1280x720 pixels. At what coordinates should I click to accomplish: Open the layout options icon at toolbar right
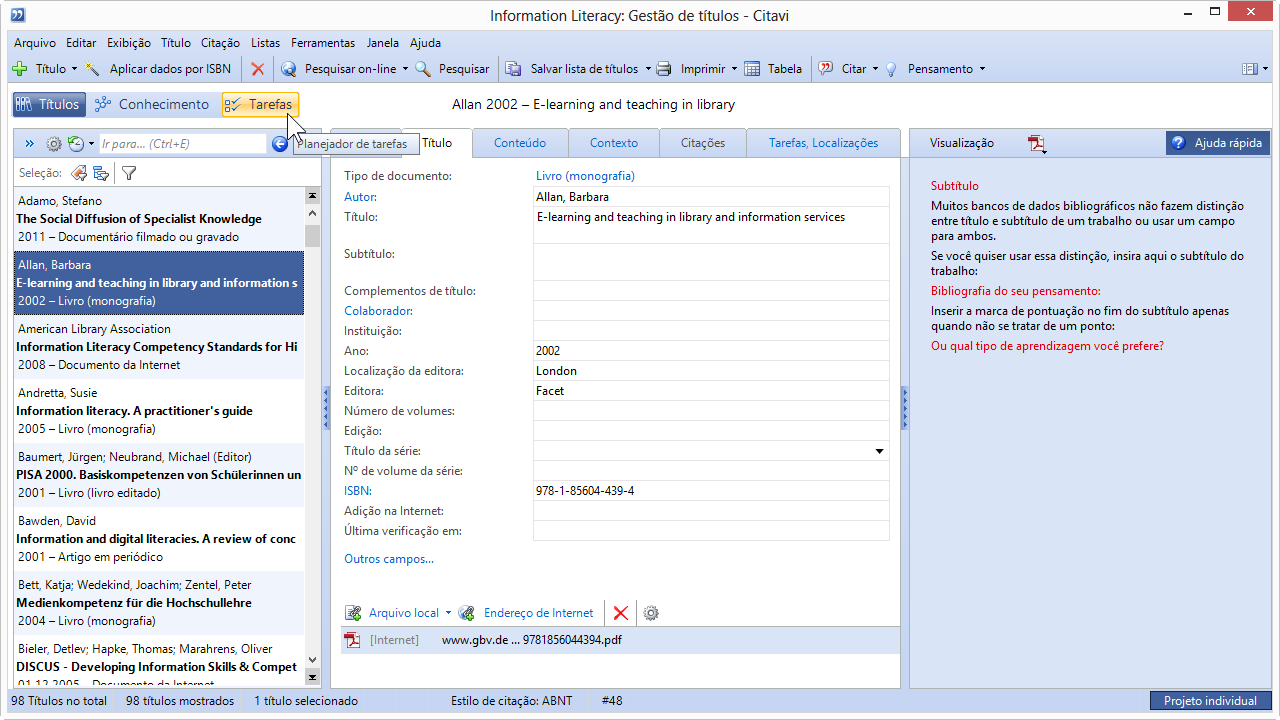coord(1250,69)
